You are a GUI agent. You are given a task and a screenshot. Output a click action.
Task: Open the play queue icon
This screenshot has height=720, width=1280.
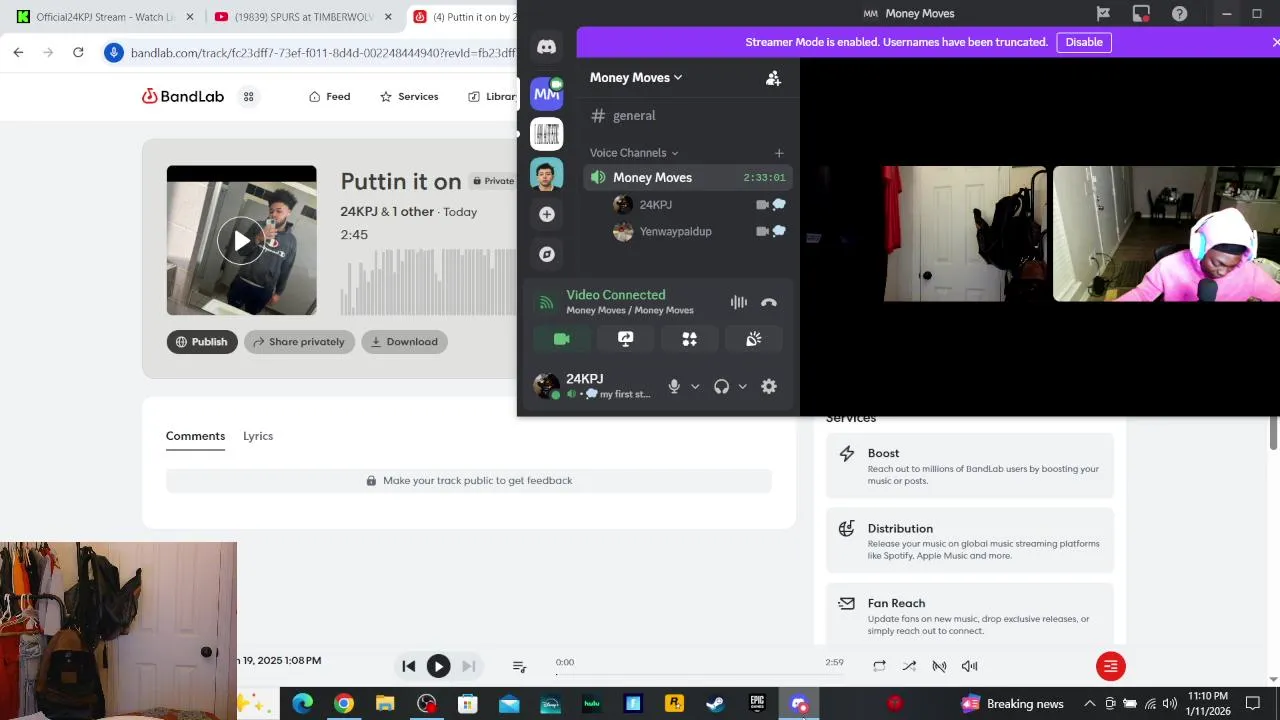pos(519,666)
